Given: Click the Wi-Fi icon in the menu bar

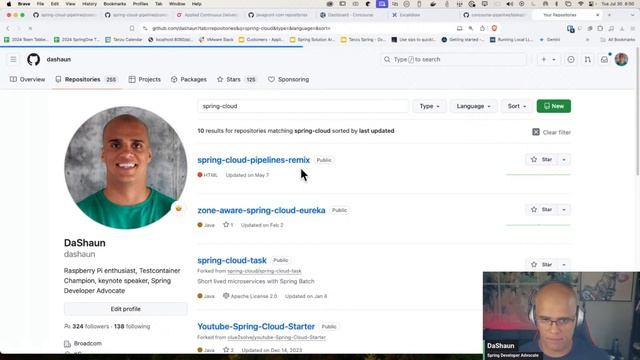Looking at the screenshot, I should [x=580, y=4].
